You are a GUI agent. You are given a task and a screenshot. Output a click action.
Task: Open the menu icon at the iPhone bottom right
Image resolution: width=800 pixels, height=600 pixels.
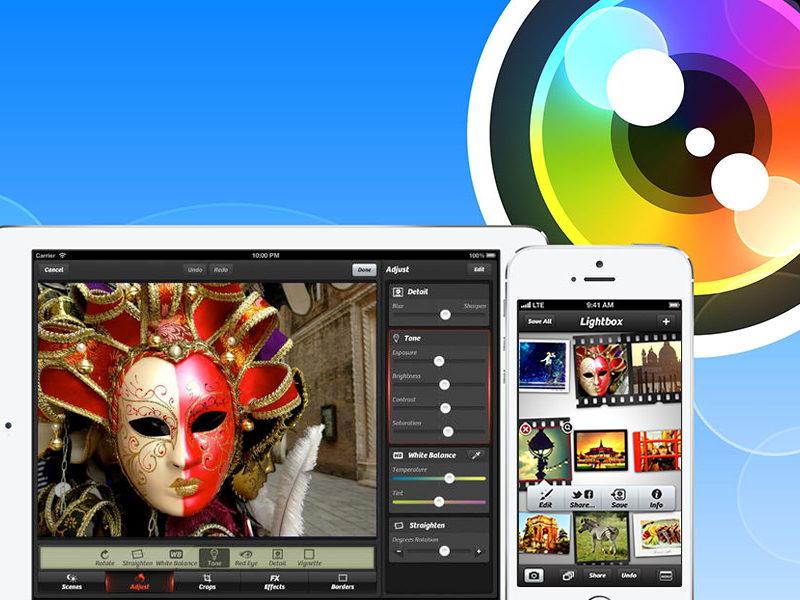(666, 576)
